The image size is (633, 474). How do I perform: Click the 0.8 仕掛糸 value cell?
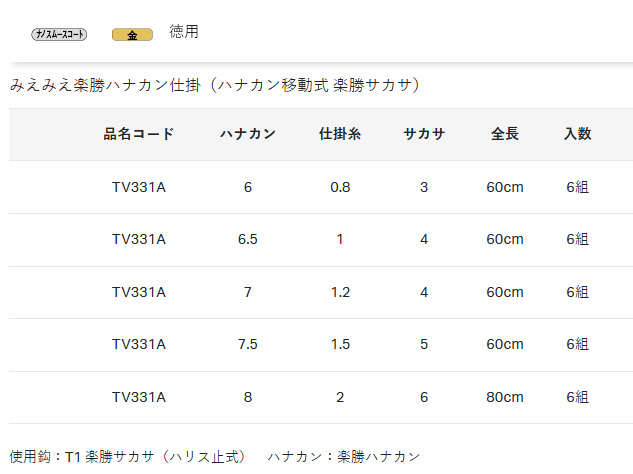click(x=340, y=187)
